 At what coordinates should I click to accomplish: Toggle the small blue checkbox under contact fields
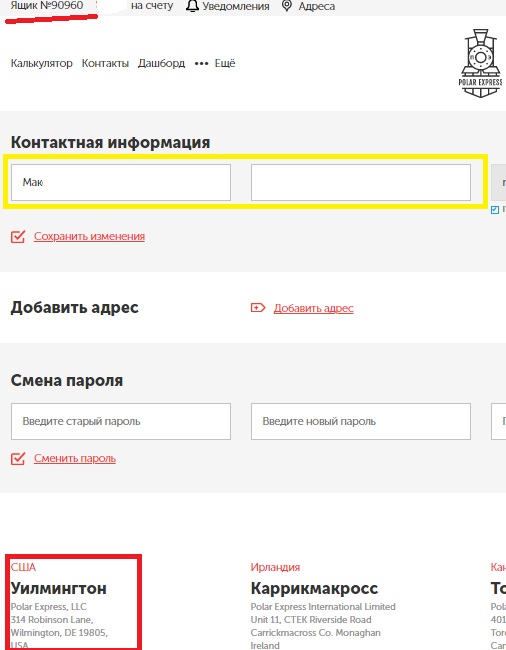pyautogui.click(x=495, y=210)
